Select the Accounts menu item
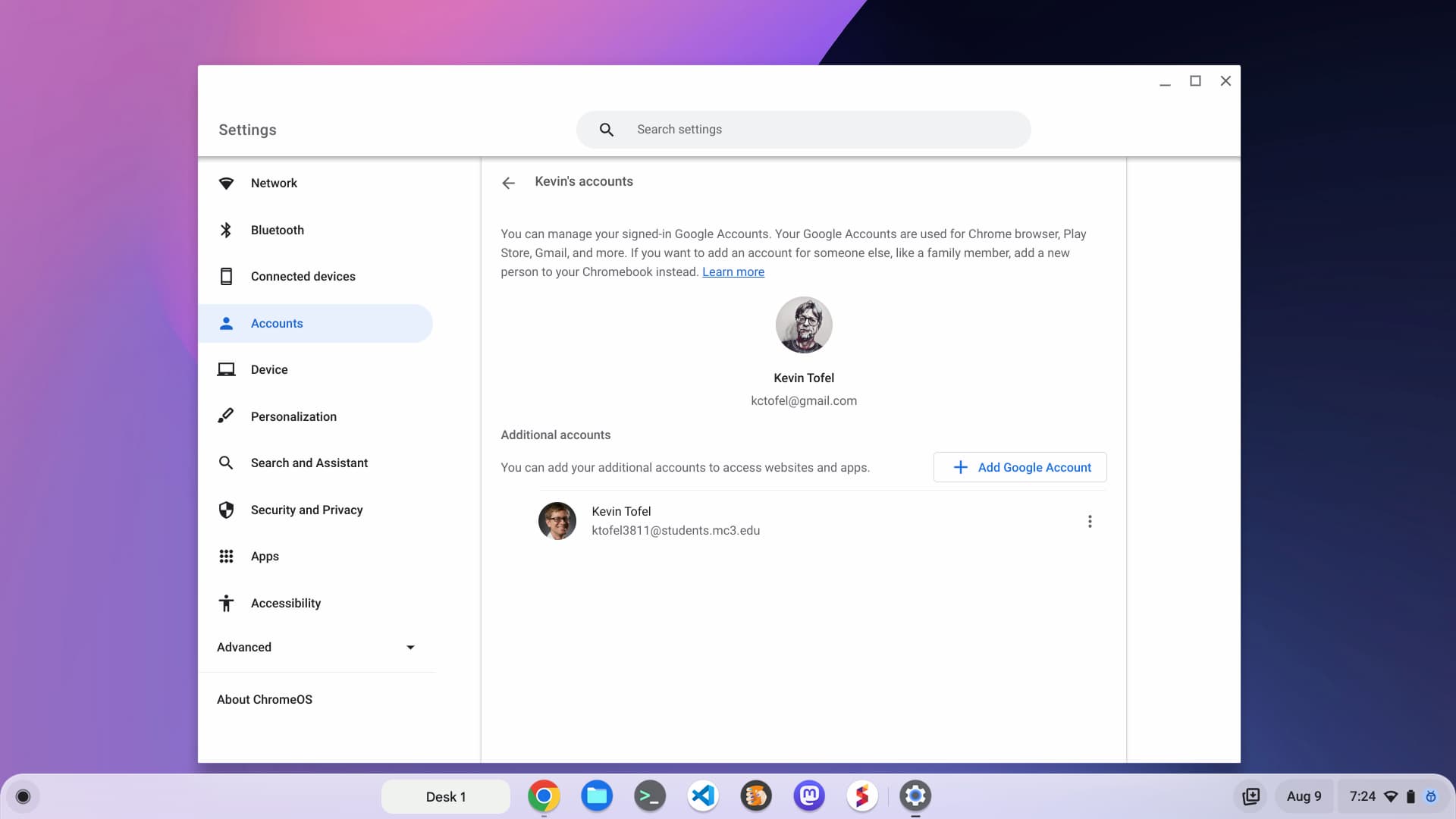Screen dimensions: 1456x819 (277, 322)
